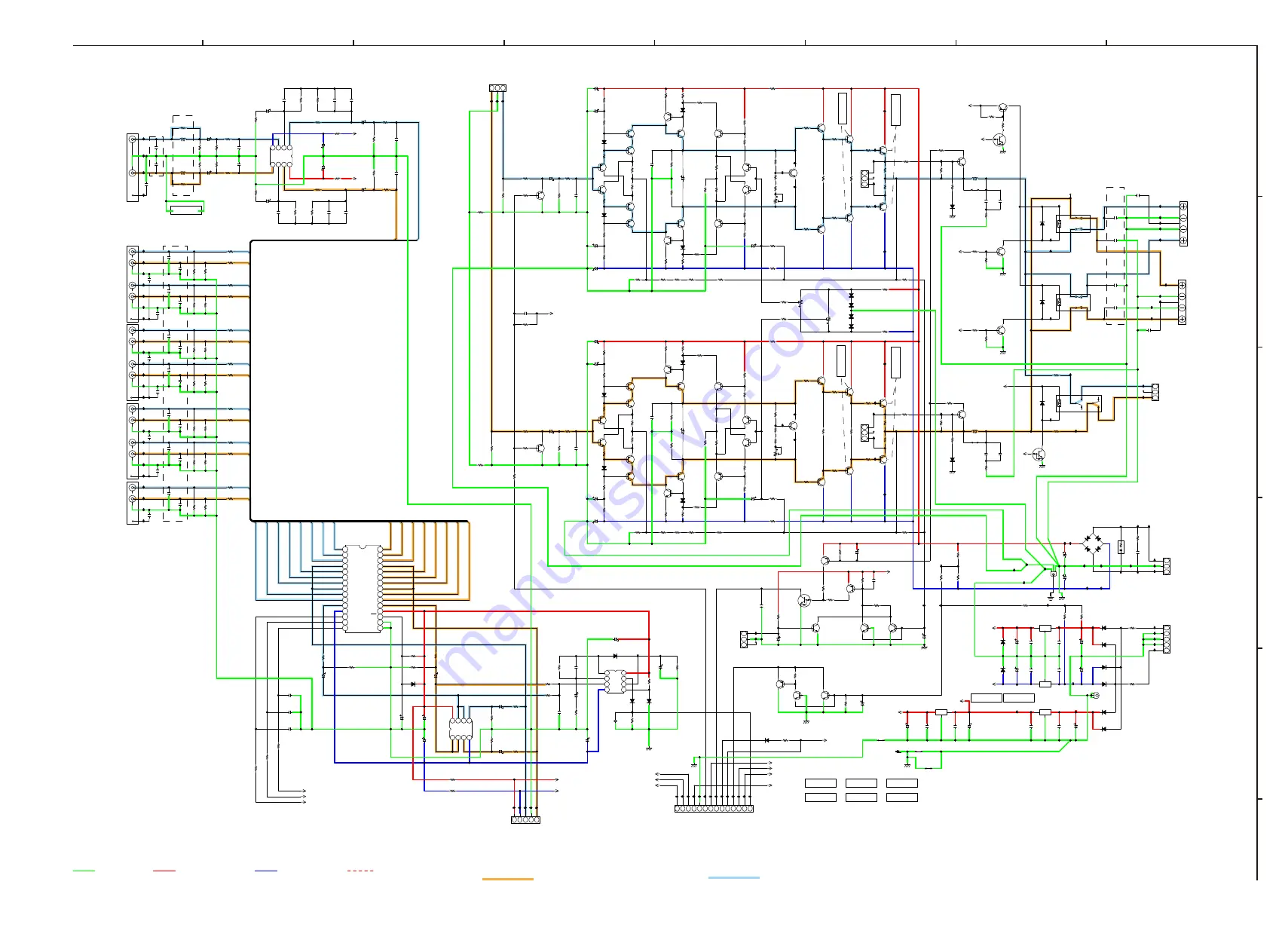The width and height of the screenshot is (1282, 952).
Task: Select the thick orange line legend sample
Action: 508,879
